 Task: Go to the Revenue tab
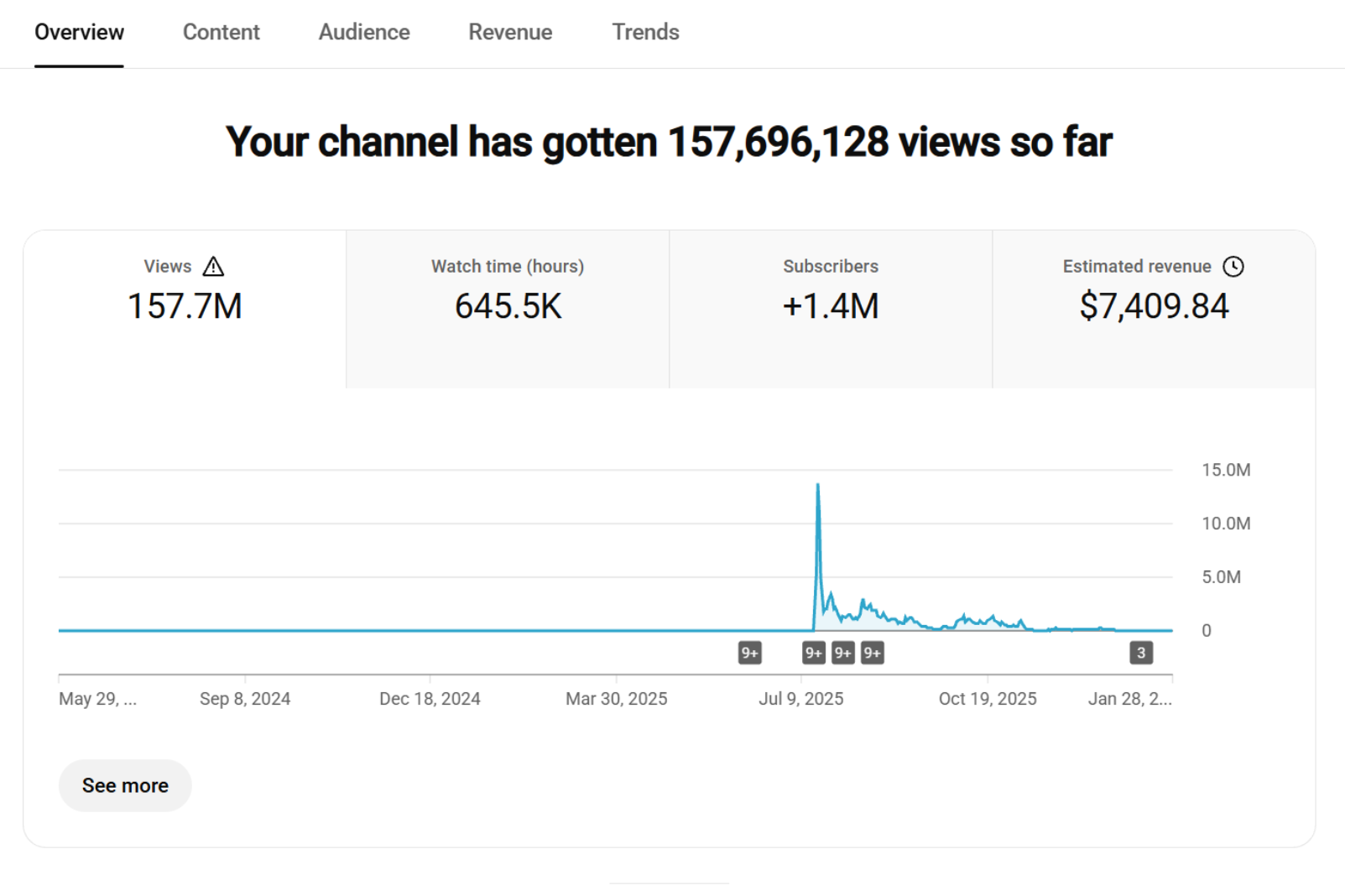510,32
